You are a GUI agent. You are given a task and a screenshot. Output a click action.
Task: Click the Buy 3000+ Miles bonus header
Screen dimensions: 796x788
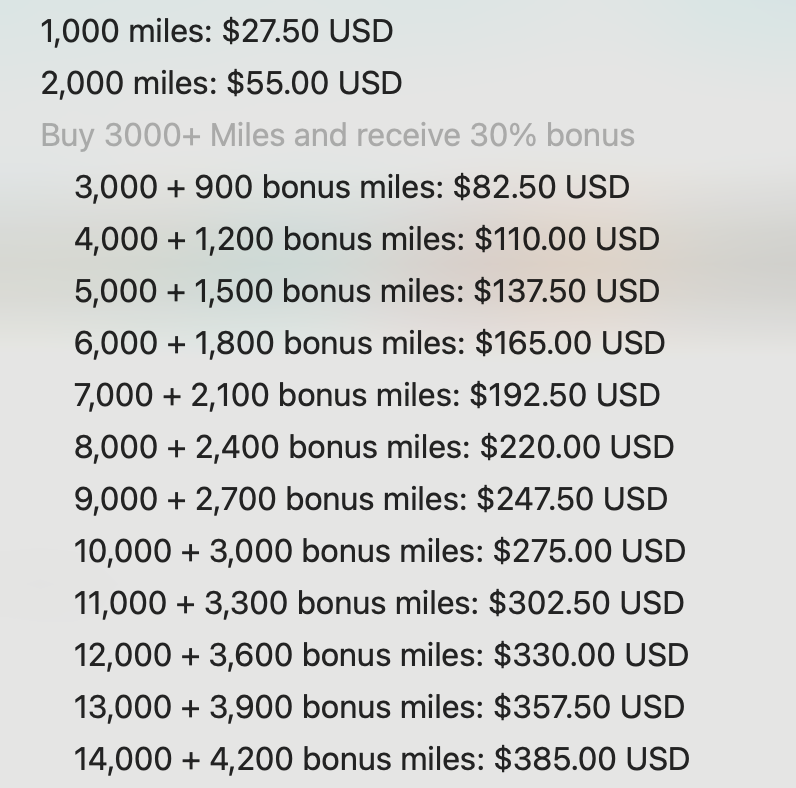point(338,136)
